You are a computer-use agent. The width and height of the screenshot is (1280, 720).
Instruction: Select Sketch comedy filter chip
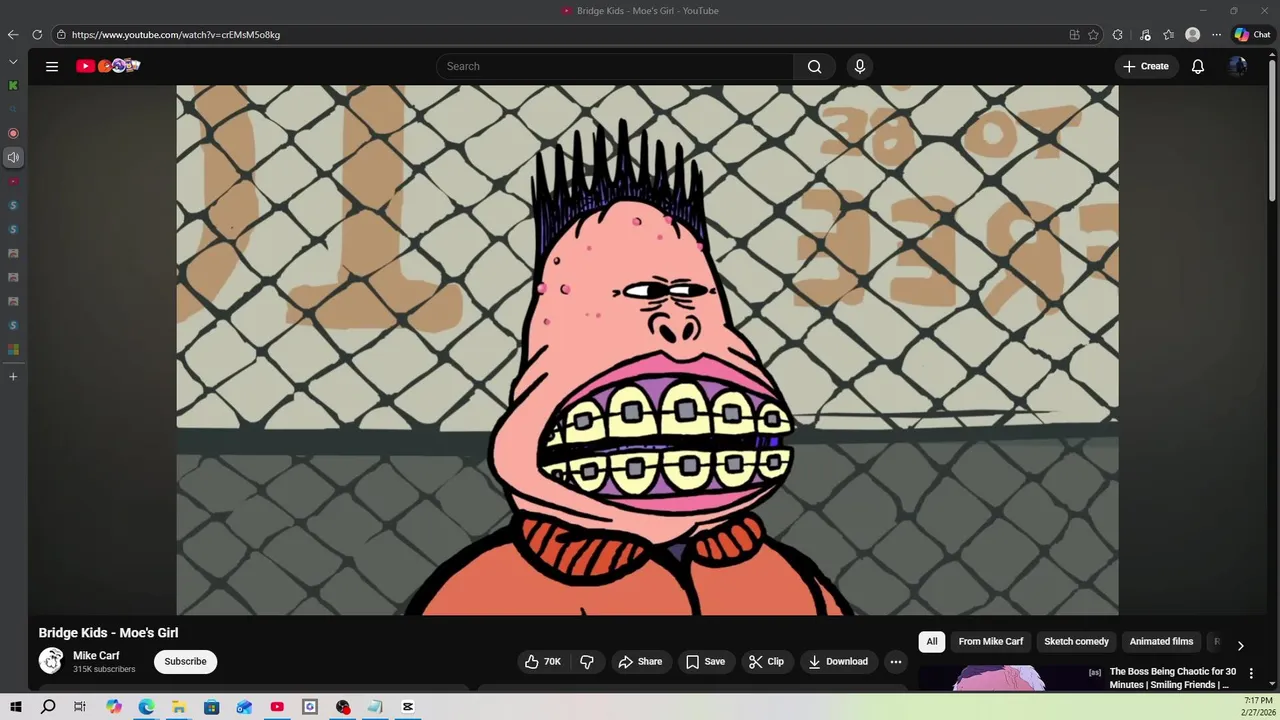click(1076, 641)
